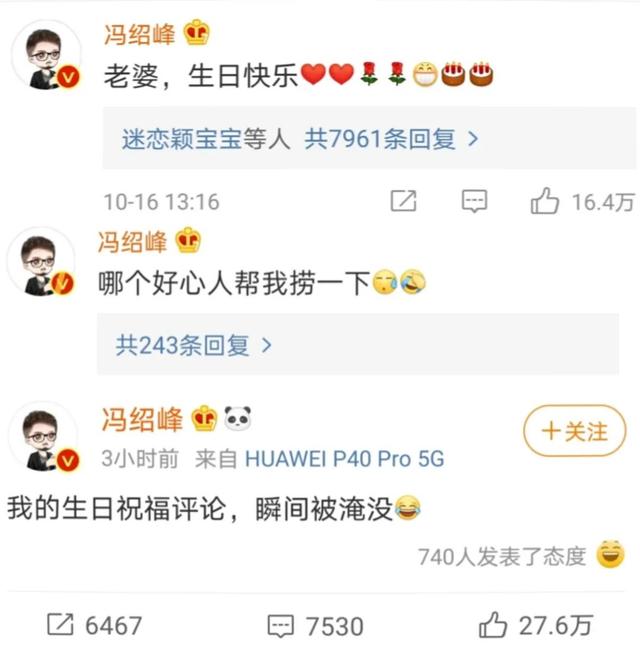Open the HUAWEI P40 Pro 5G source link
Viewport: 640px width, 645px height.
345,458
